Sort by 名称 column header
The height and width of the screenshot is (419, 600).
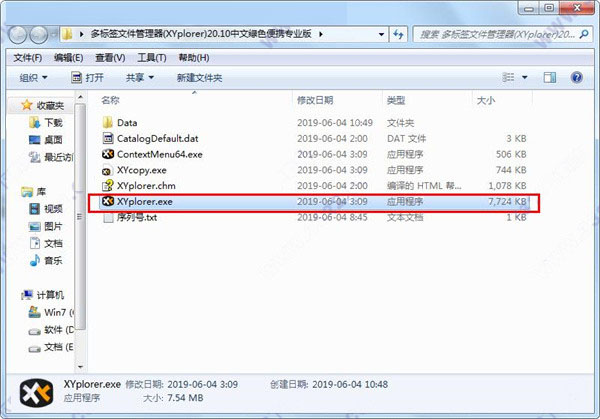click(x=111, y=100)
